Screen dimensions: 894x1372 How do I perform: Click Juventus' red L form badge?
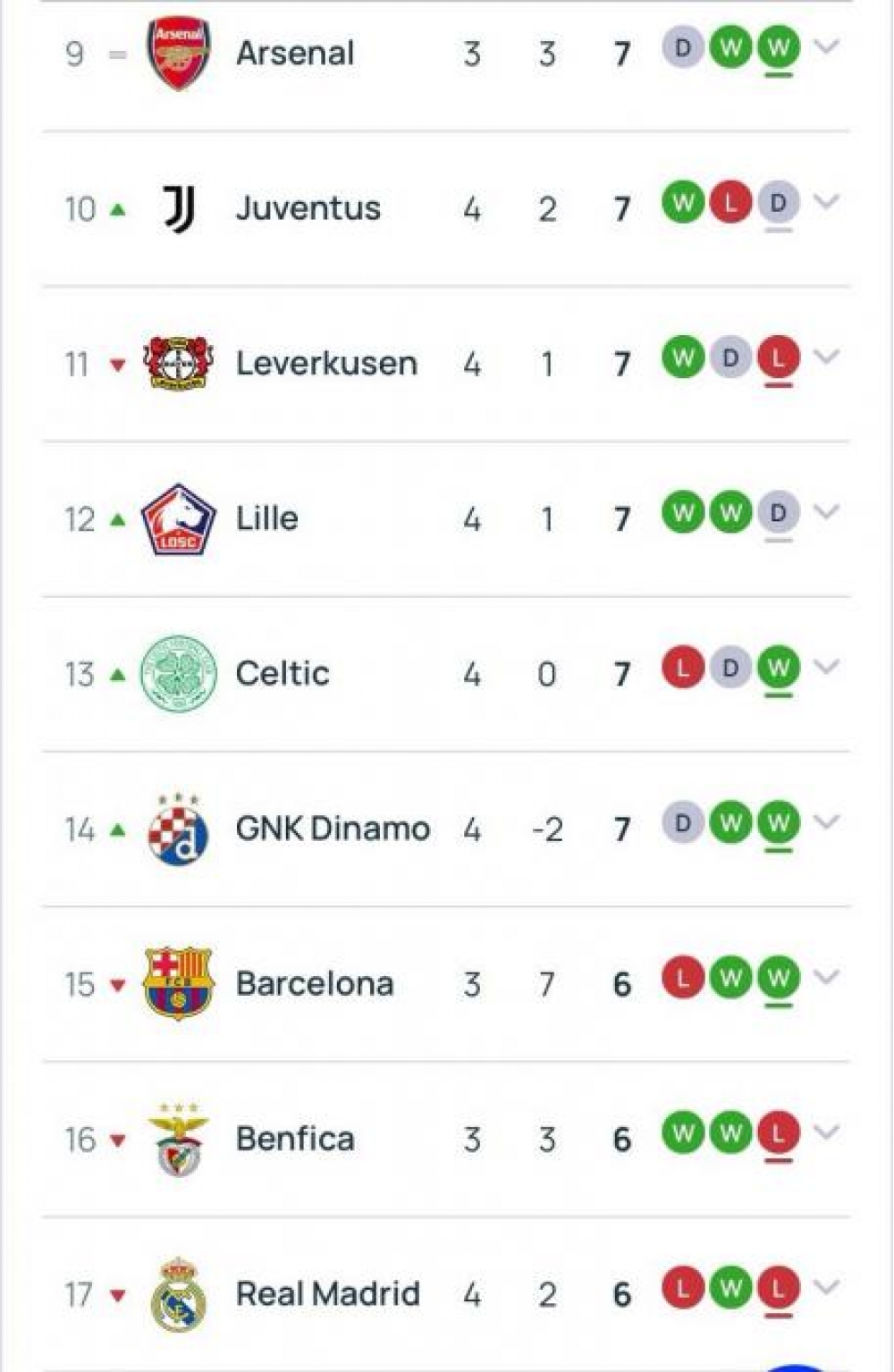point(730,203)
